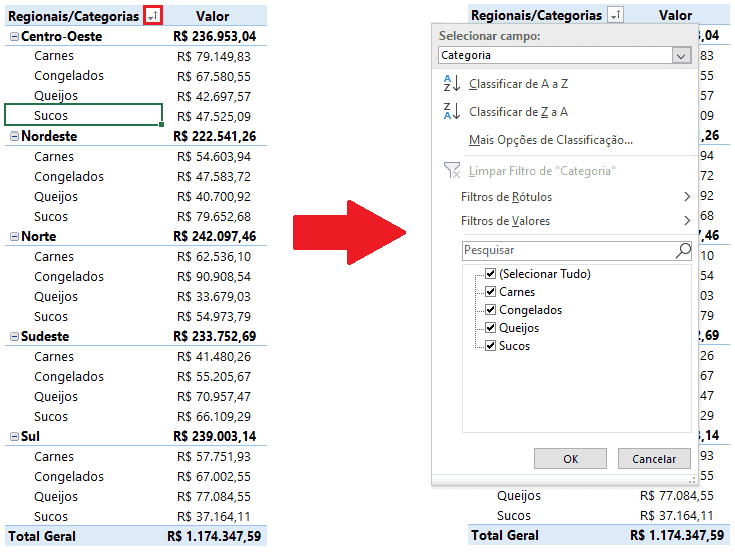Uncheck the Sucos checkbox
The height and width of the screenshot is (552, 735).
coord(490,346)
